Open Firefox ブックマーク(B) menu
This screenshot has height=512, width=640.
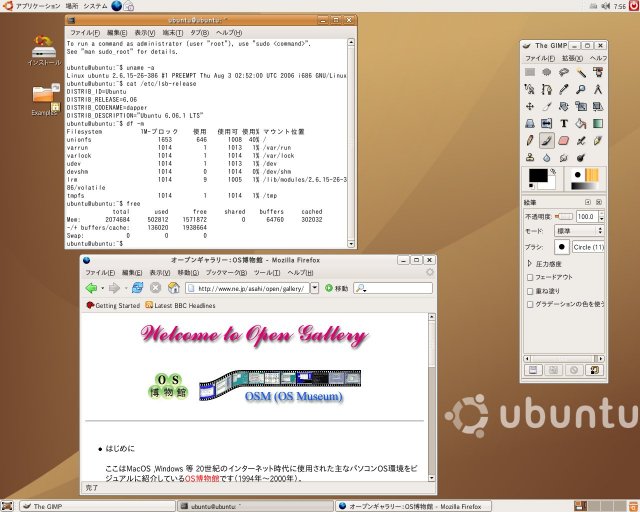coord(226,273)
